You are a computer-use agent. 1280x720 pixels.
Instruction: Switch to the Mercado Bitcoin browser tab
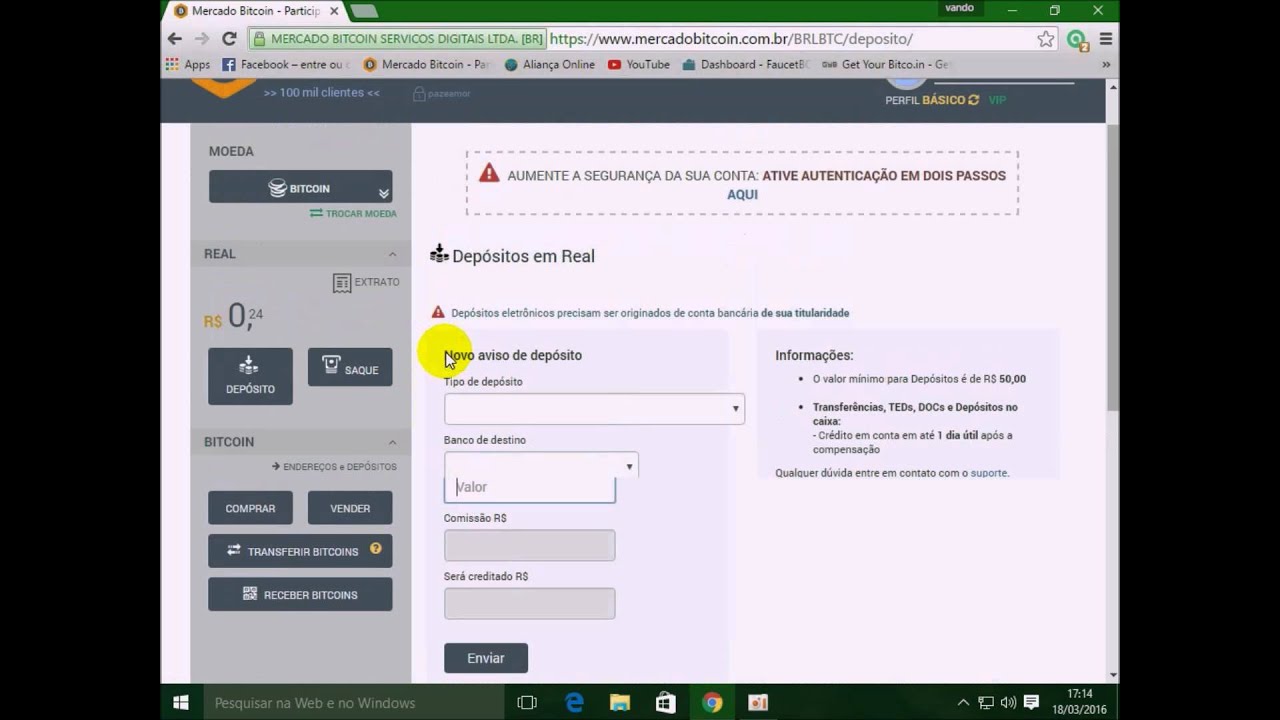253,11
